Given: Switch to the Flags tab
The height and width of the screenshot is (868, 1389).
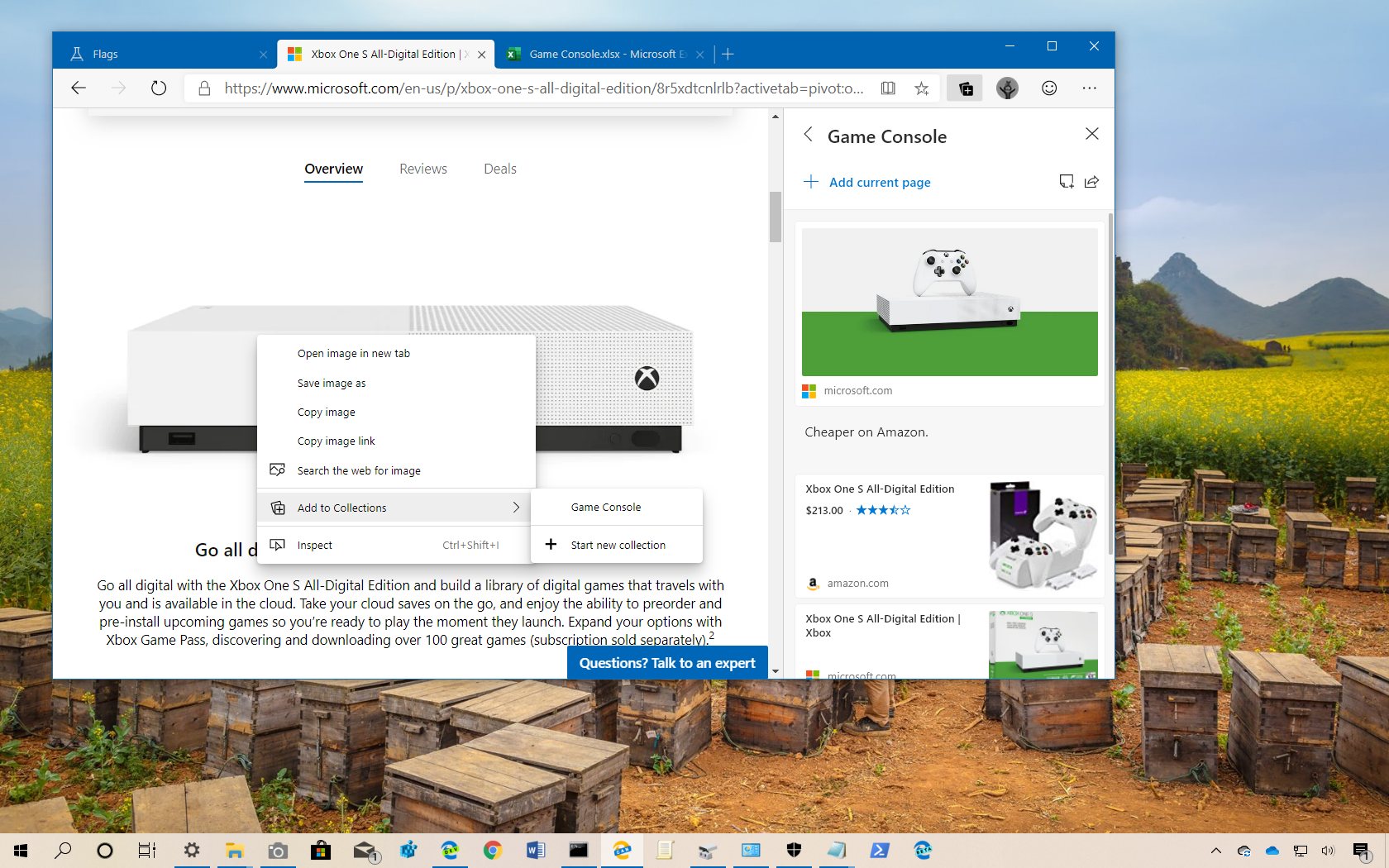Looking at the screenshot, I should (165, 55).
